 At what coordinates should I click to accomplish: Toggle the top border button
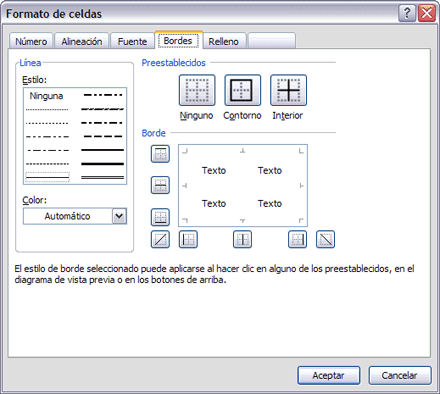pyautogui.click(x=160, y=154)
